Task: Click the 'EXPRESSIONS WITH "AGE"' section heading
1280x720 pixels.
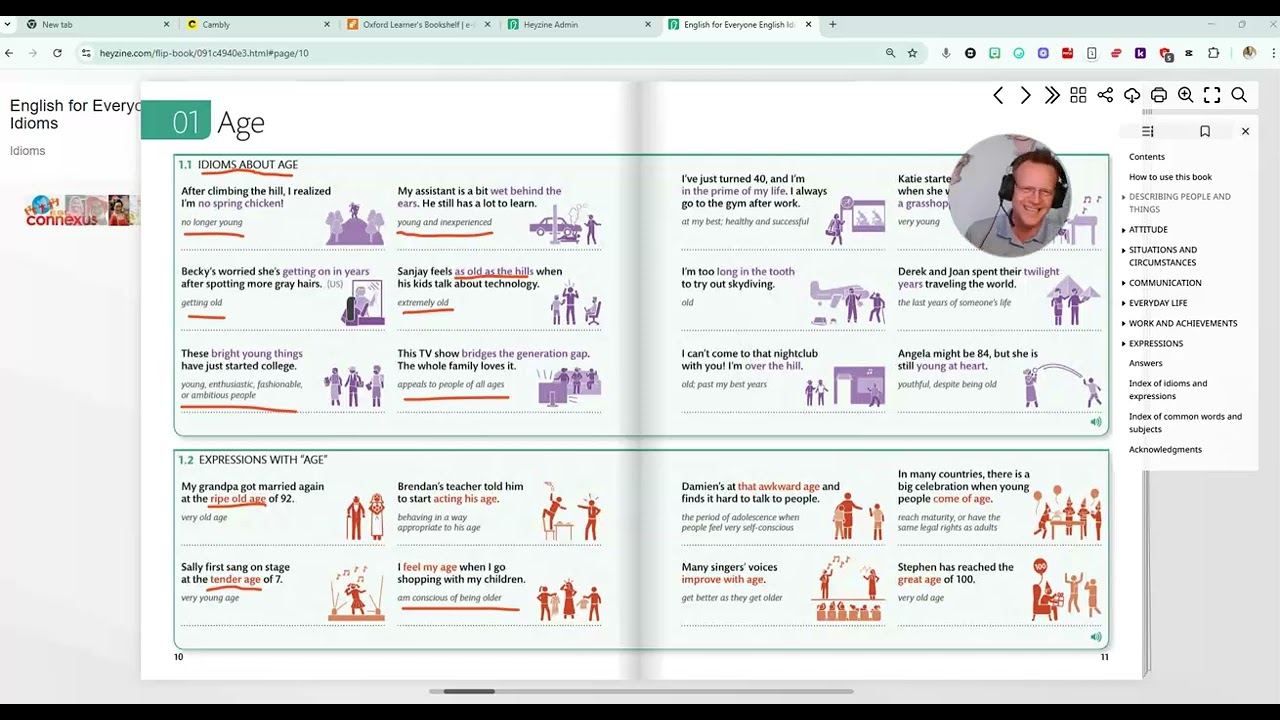Action: [x=263, y=460]
